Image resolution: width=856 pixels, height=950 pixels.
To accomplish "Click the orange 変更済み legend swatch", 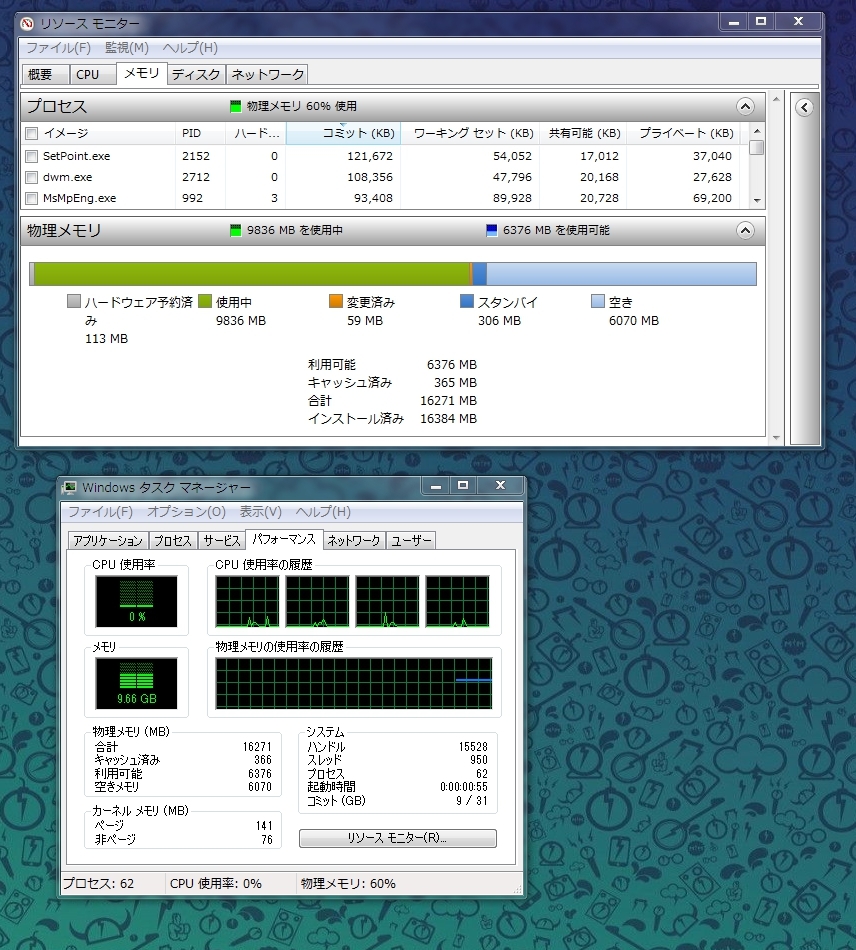I will pos(336,301).
